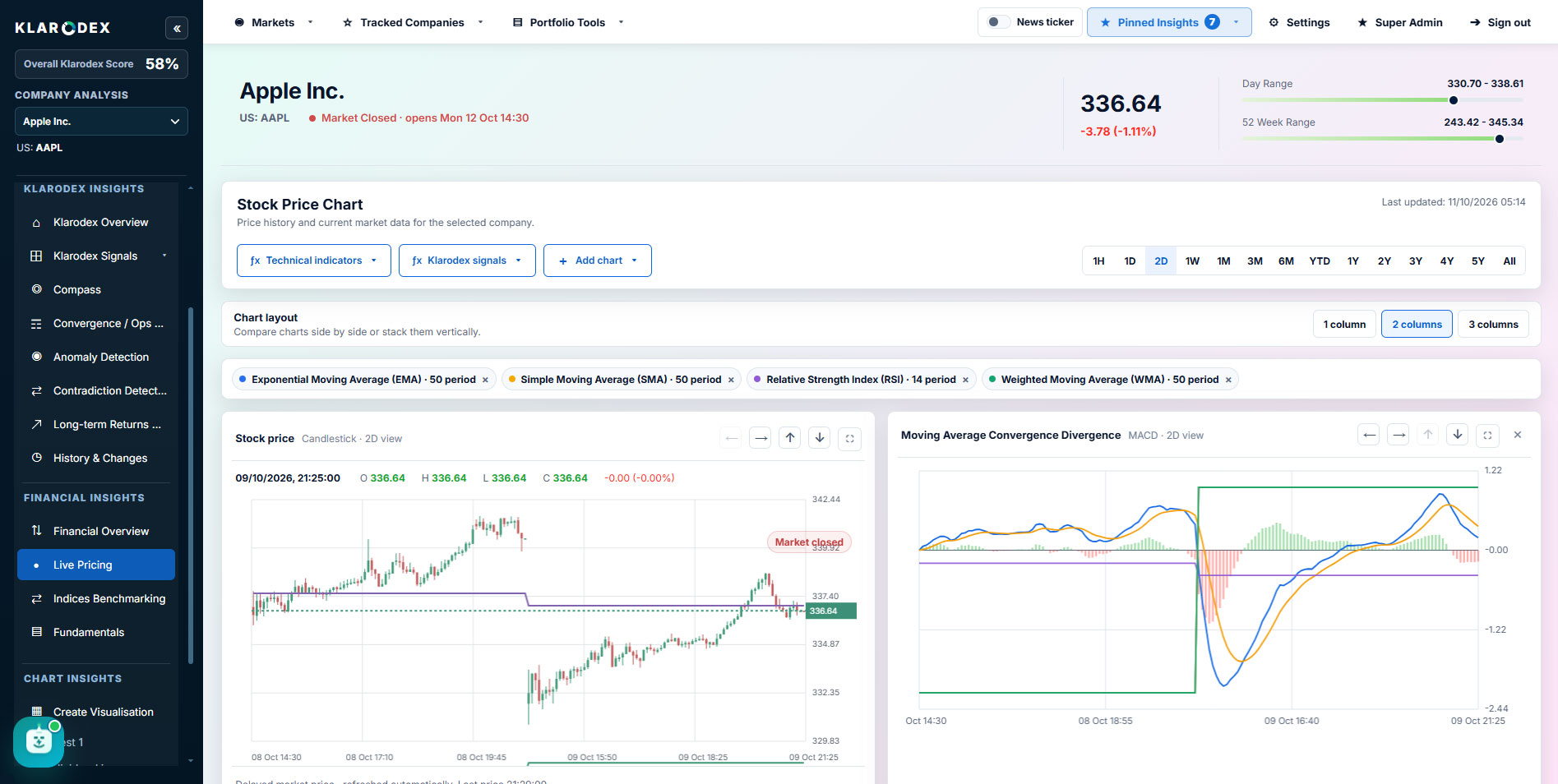Toggle the News ticker switch
This screenshot has width=1558, height=784.
[x=998, y=22]
